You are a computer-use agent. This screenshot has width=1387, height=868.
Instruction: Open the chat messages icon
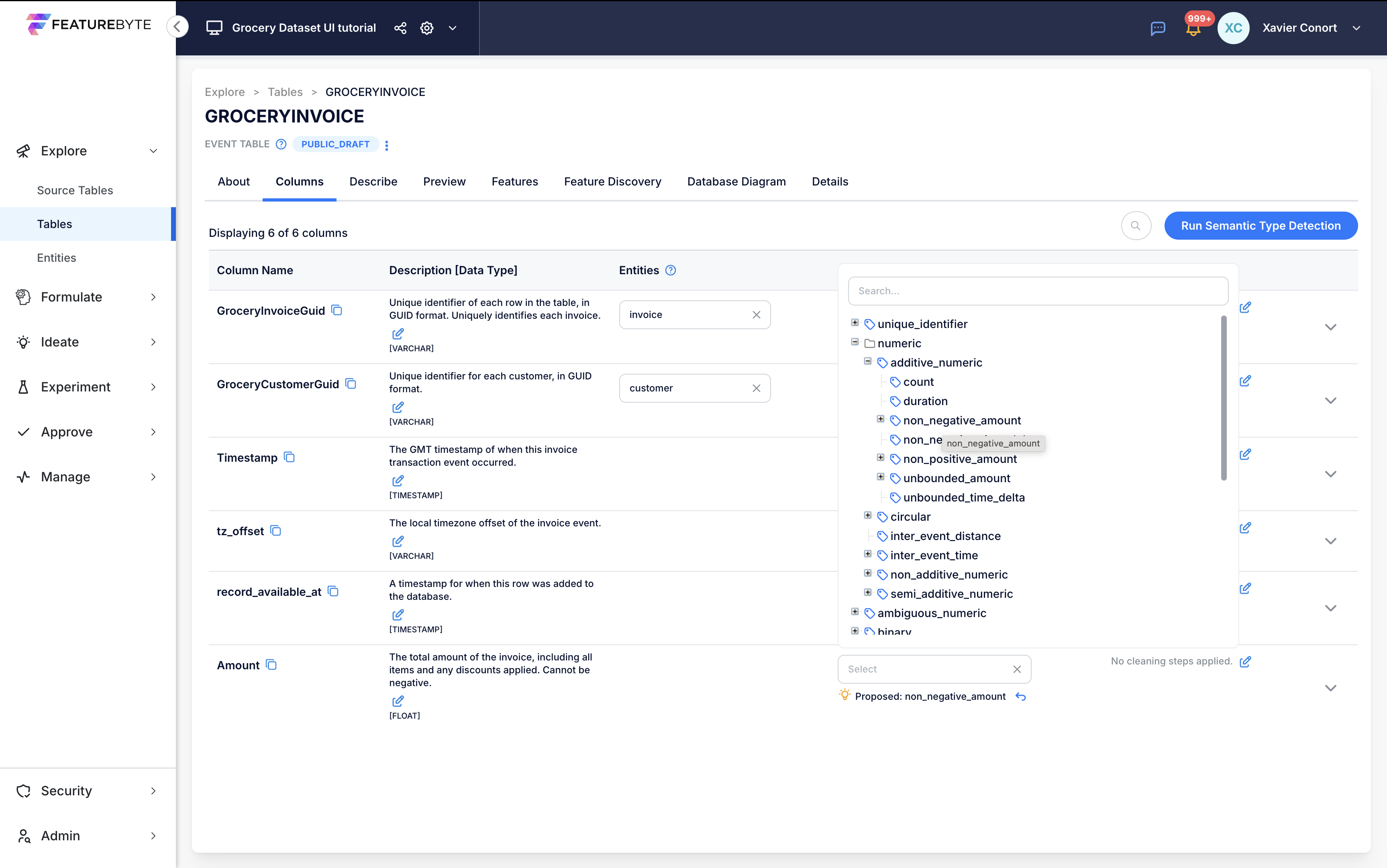click(1157, 28)
